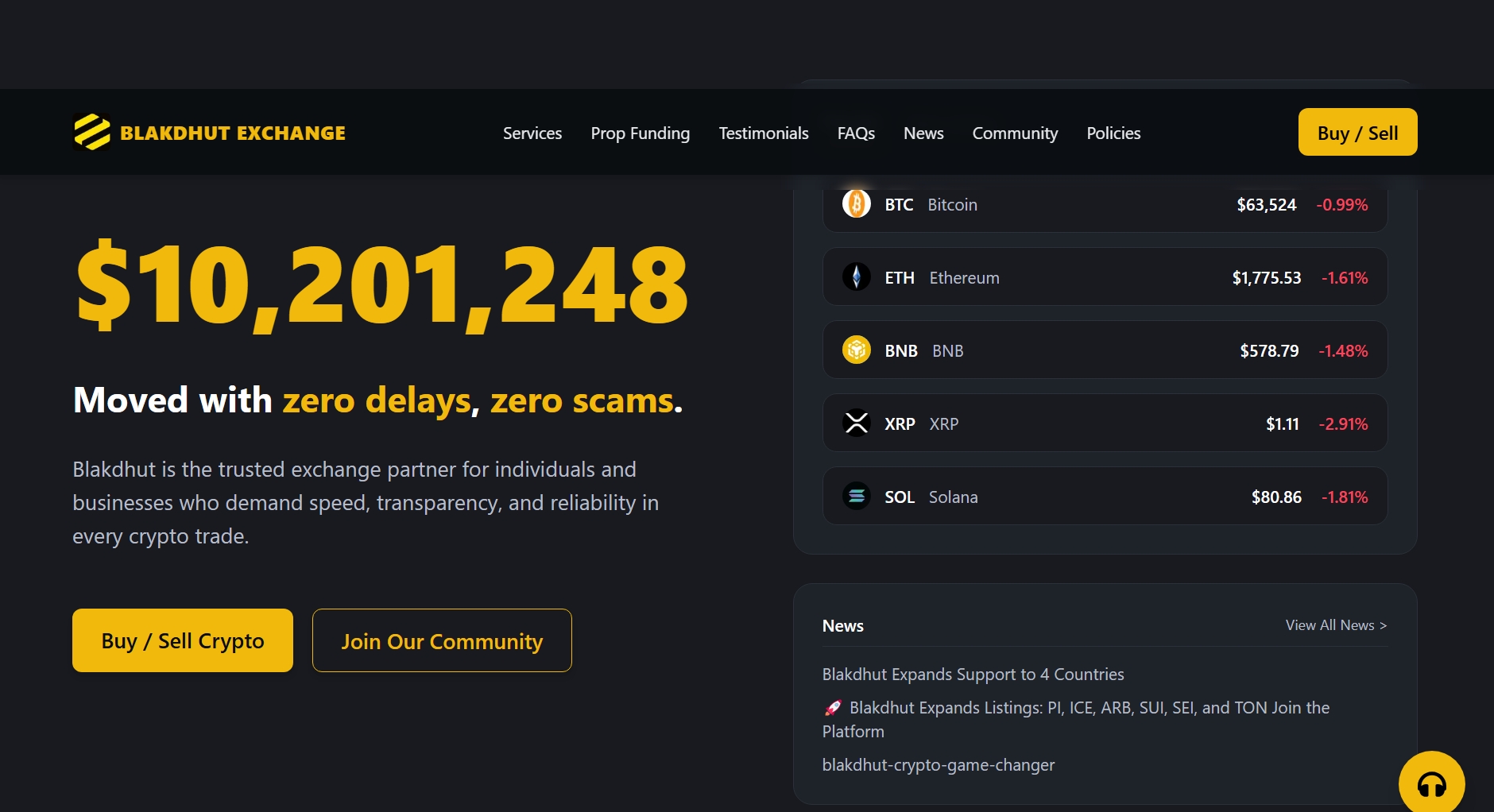Select FAQs in the navigation
The image size is (1494, 812).
[x=856, y=133]
